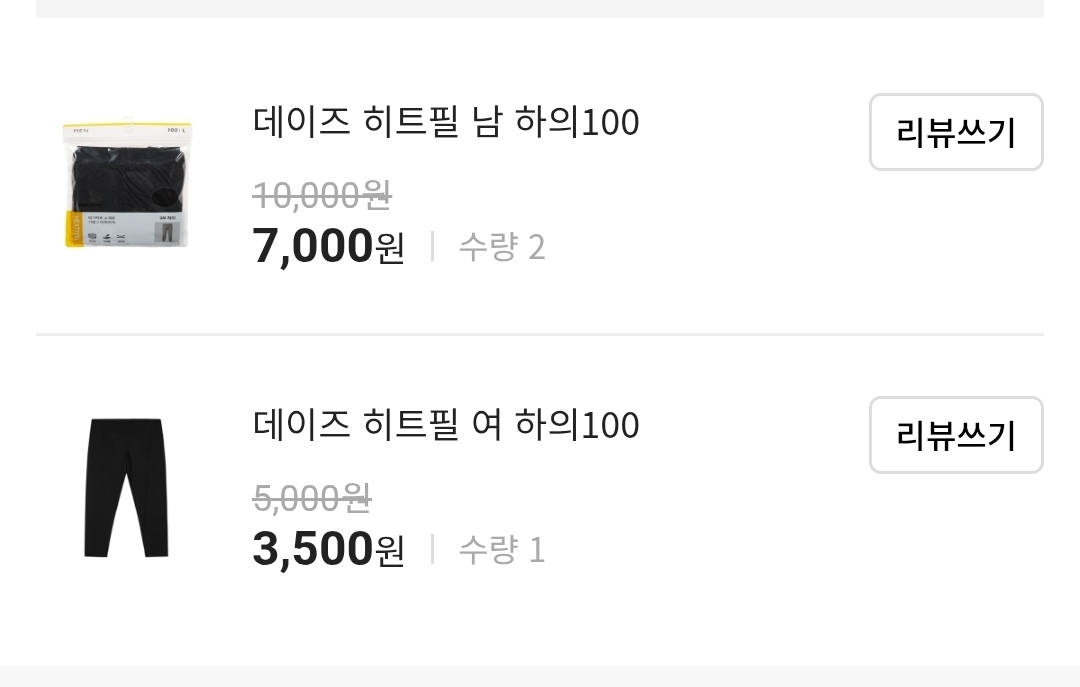The width and height of the screenshot is (1080, 687).
Task: Tap the black status bar at top
Action: coord(540,9)
